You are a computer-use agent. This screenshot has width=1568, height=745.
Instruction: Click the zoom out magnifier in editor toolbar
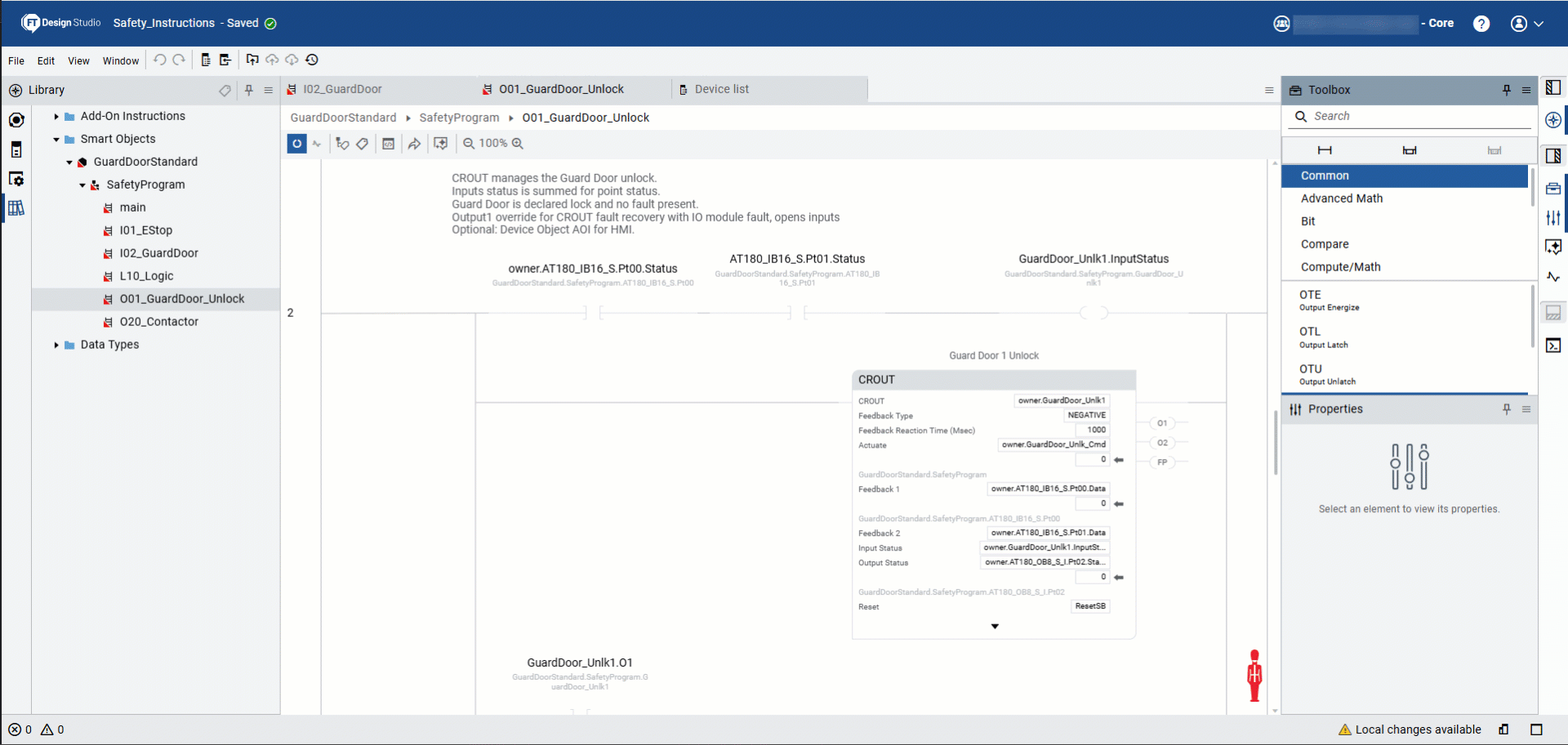[468, 143]
